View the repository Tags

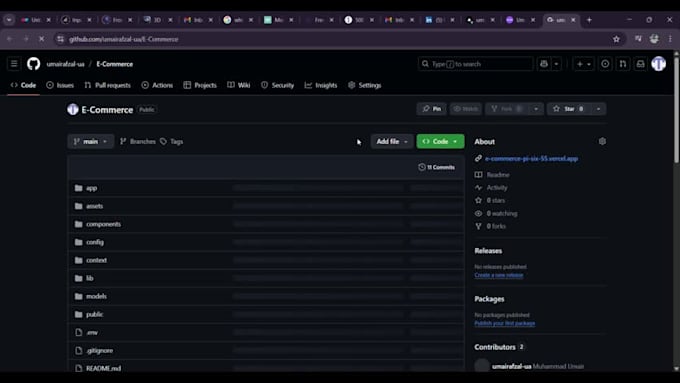171,141
